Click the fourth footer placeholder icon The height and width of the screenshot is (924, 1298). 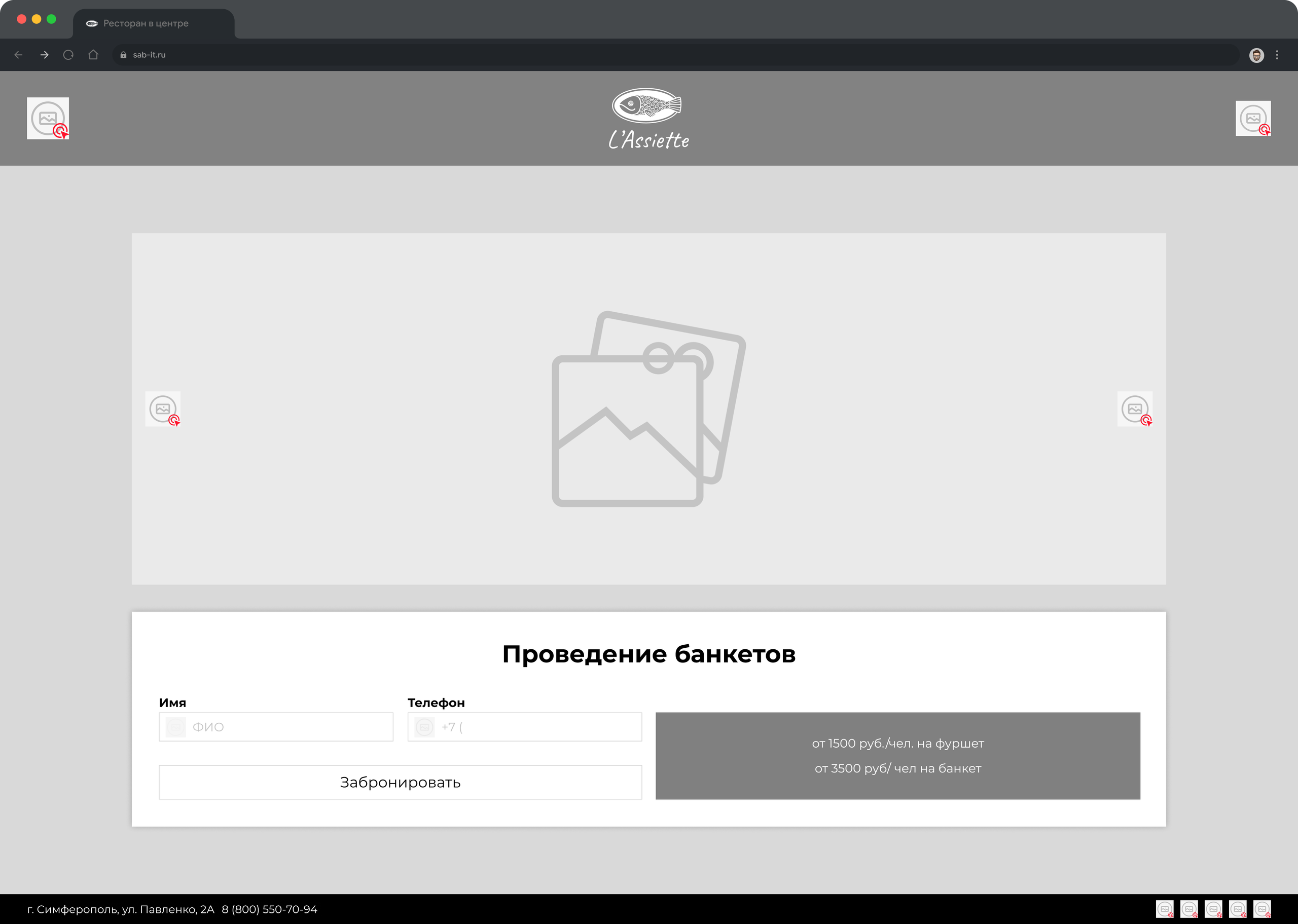click(1238, 909)
